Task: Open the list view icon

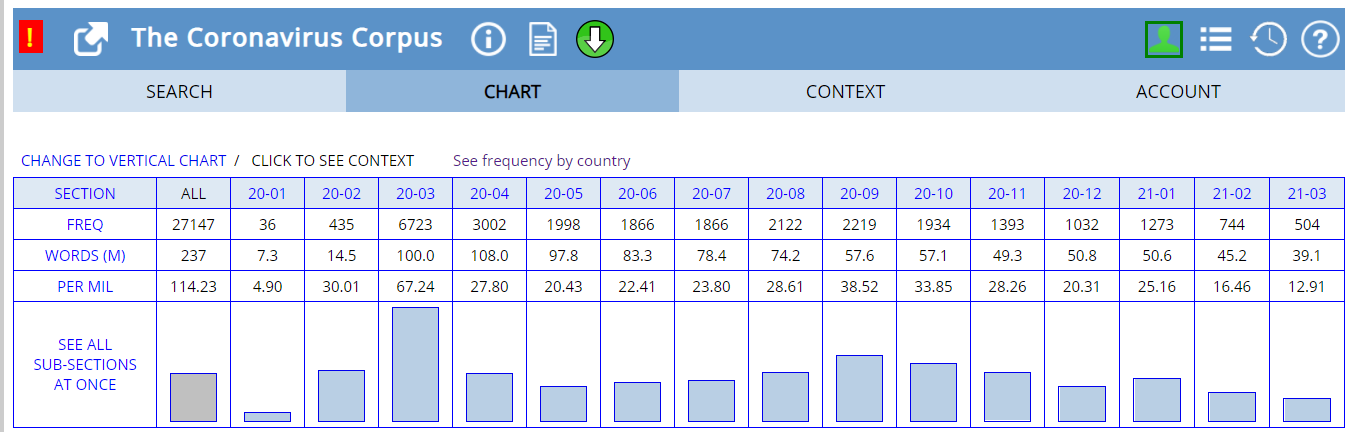Action: click(1216, 39)
